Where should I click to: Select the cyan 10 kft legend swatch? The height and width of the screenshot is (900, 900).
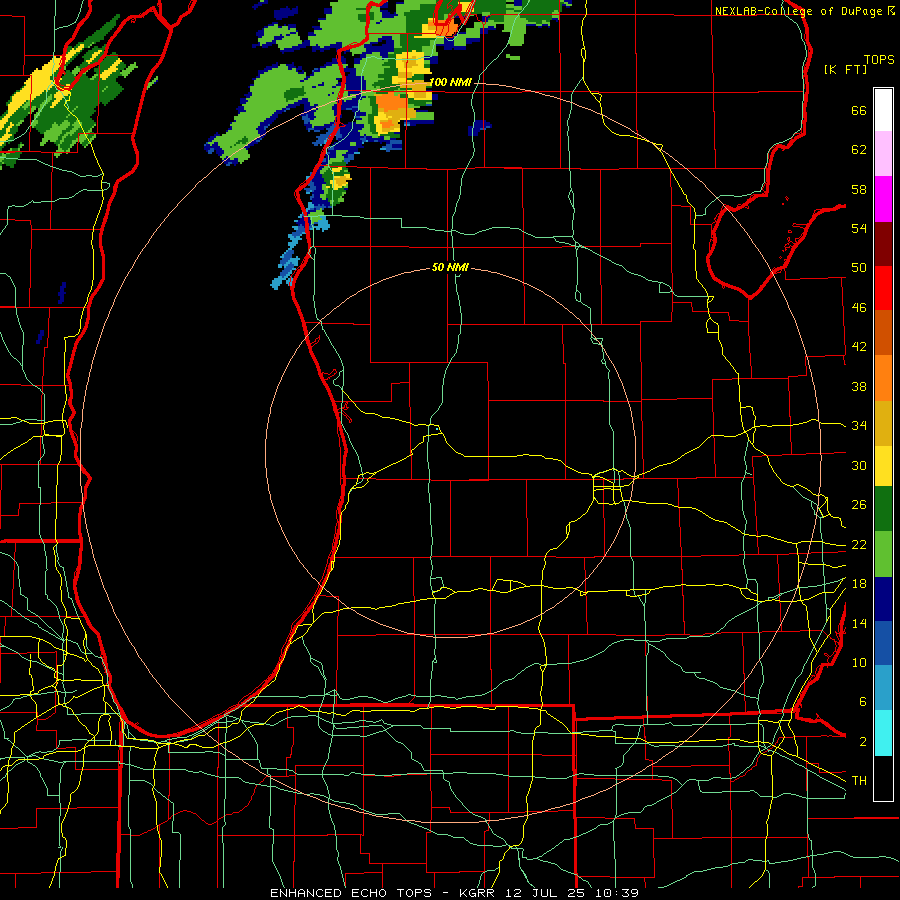point(883,733)
